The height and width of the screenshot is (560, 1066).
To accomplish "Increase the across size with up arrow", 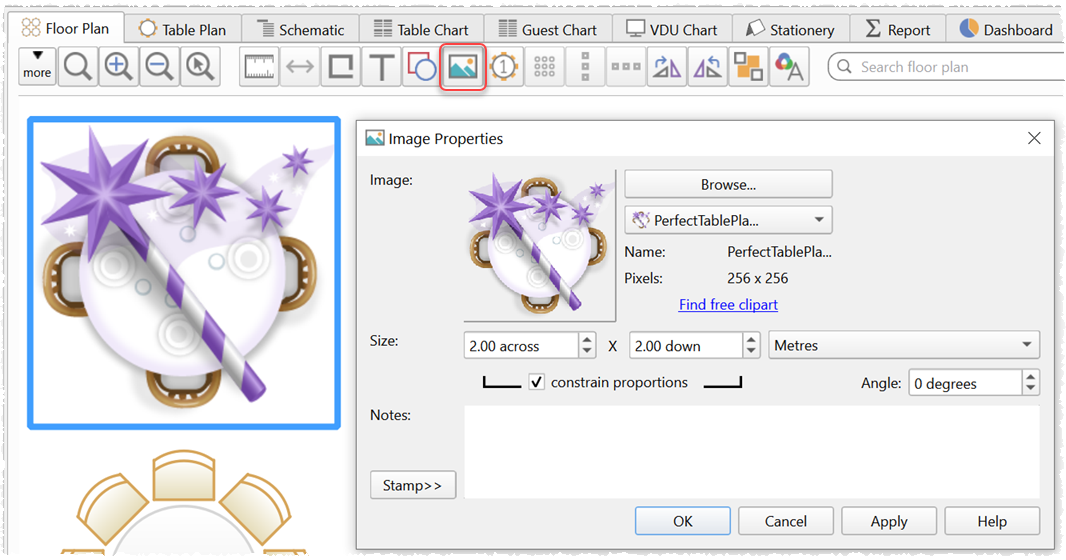I will (587, 340).
